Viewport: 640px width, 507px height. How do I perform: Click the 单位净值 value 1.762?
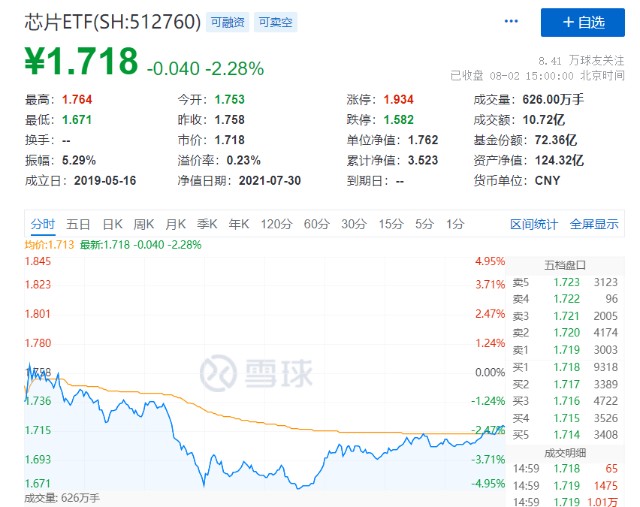(x=423, y=140)
